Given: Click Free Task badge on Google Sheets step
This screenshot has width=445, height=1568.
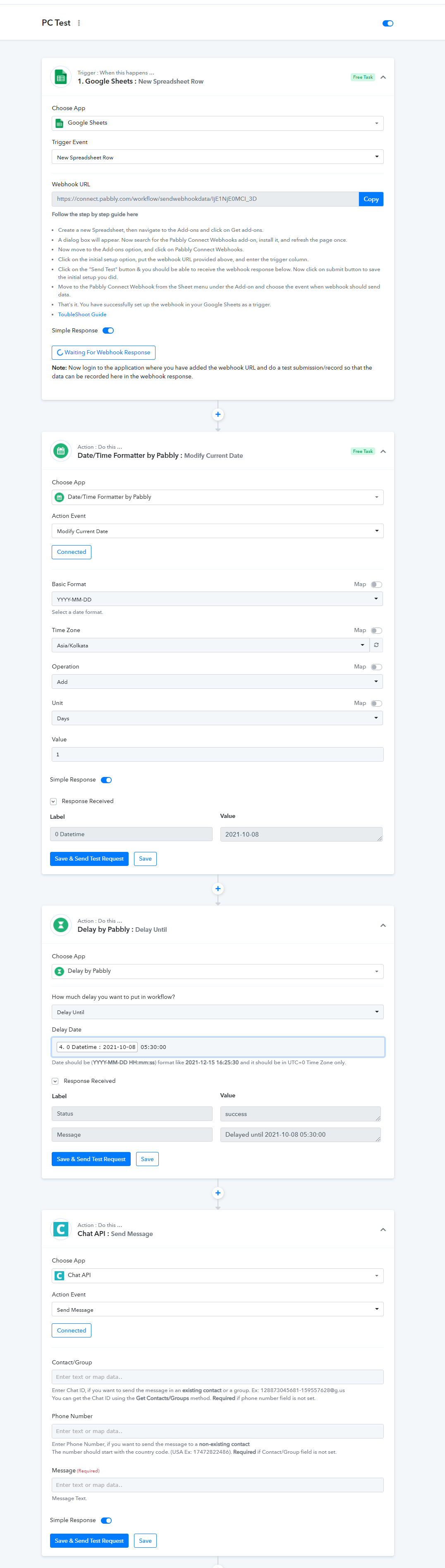Looking at the screenshot, I should point(363,77).
